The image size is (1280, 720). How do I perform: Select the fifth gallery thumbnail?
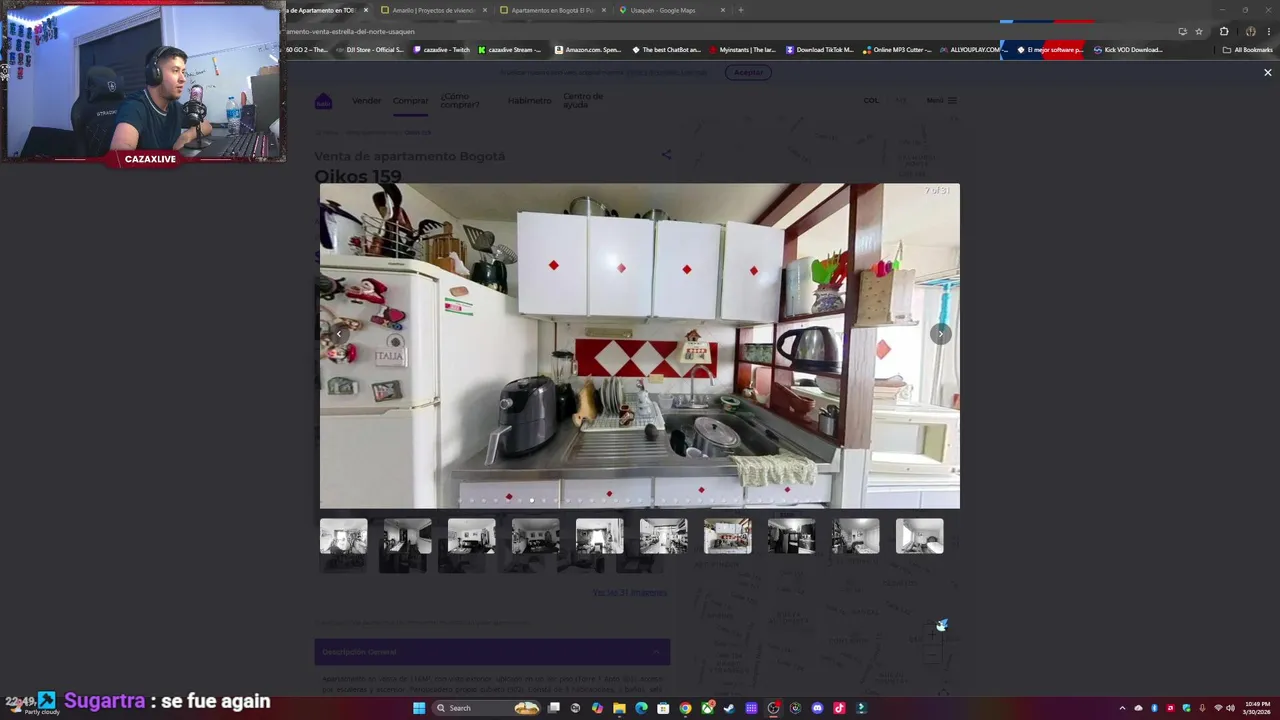point(599,536)
